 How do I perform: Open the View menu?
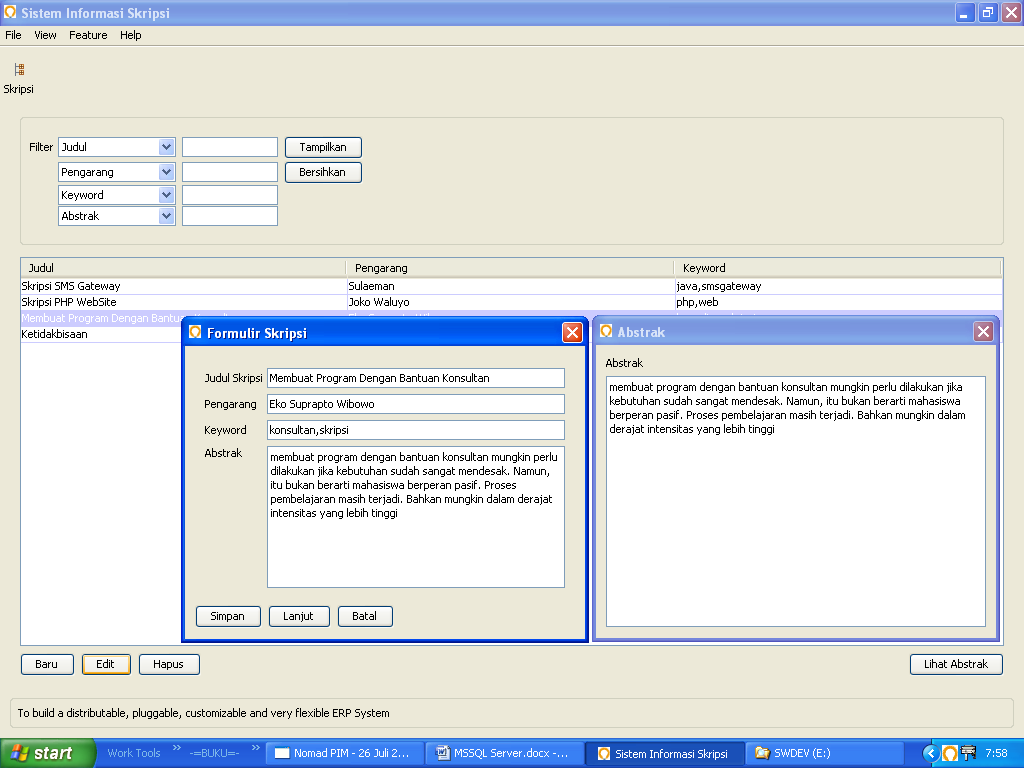[45, 35]
